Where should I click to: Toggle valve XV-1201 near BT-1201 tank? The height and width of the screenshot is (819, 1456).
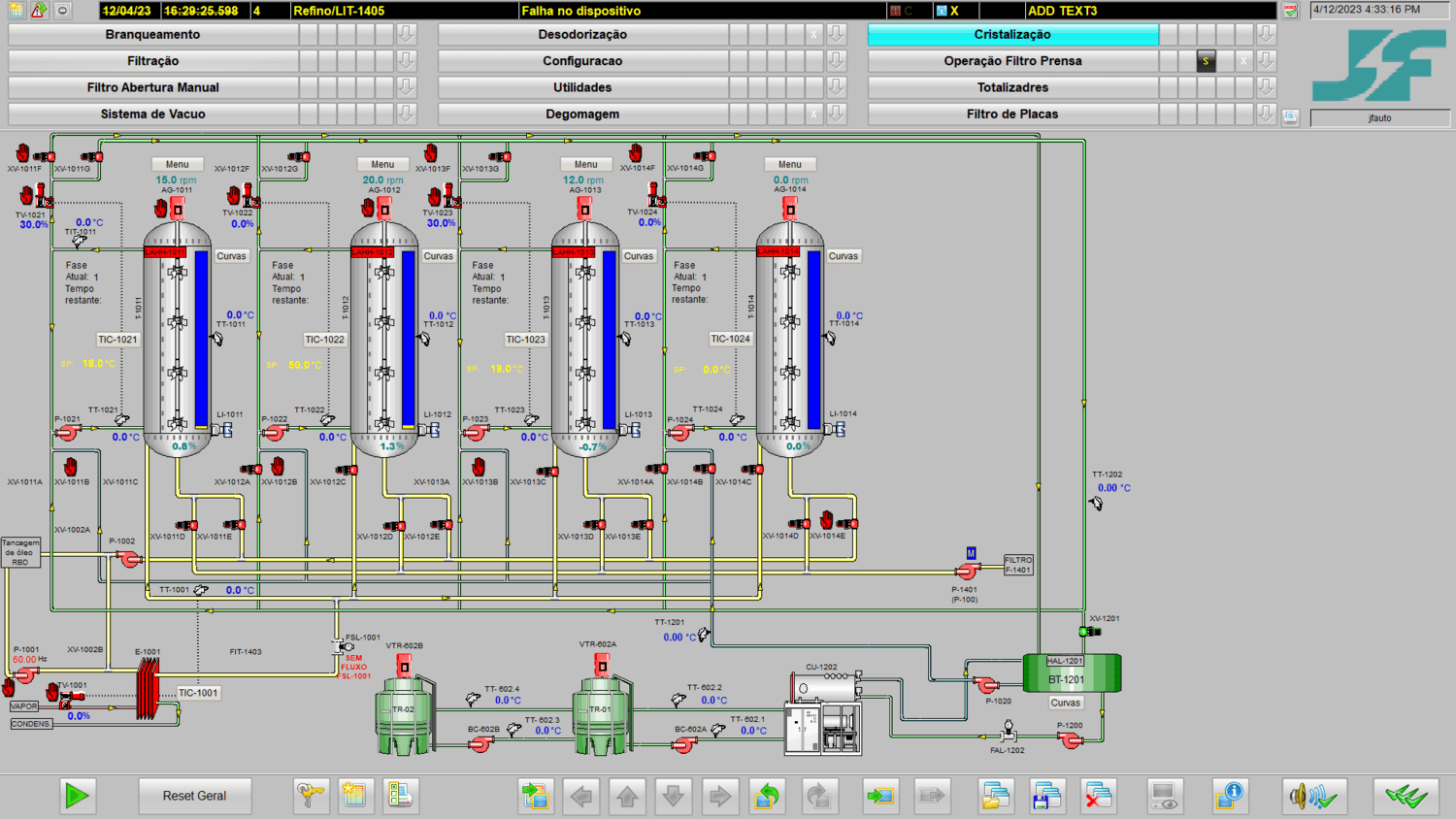(x=1091, y=631)
